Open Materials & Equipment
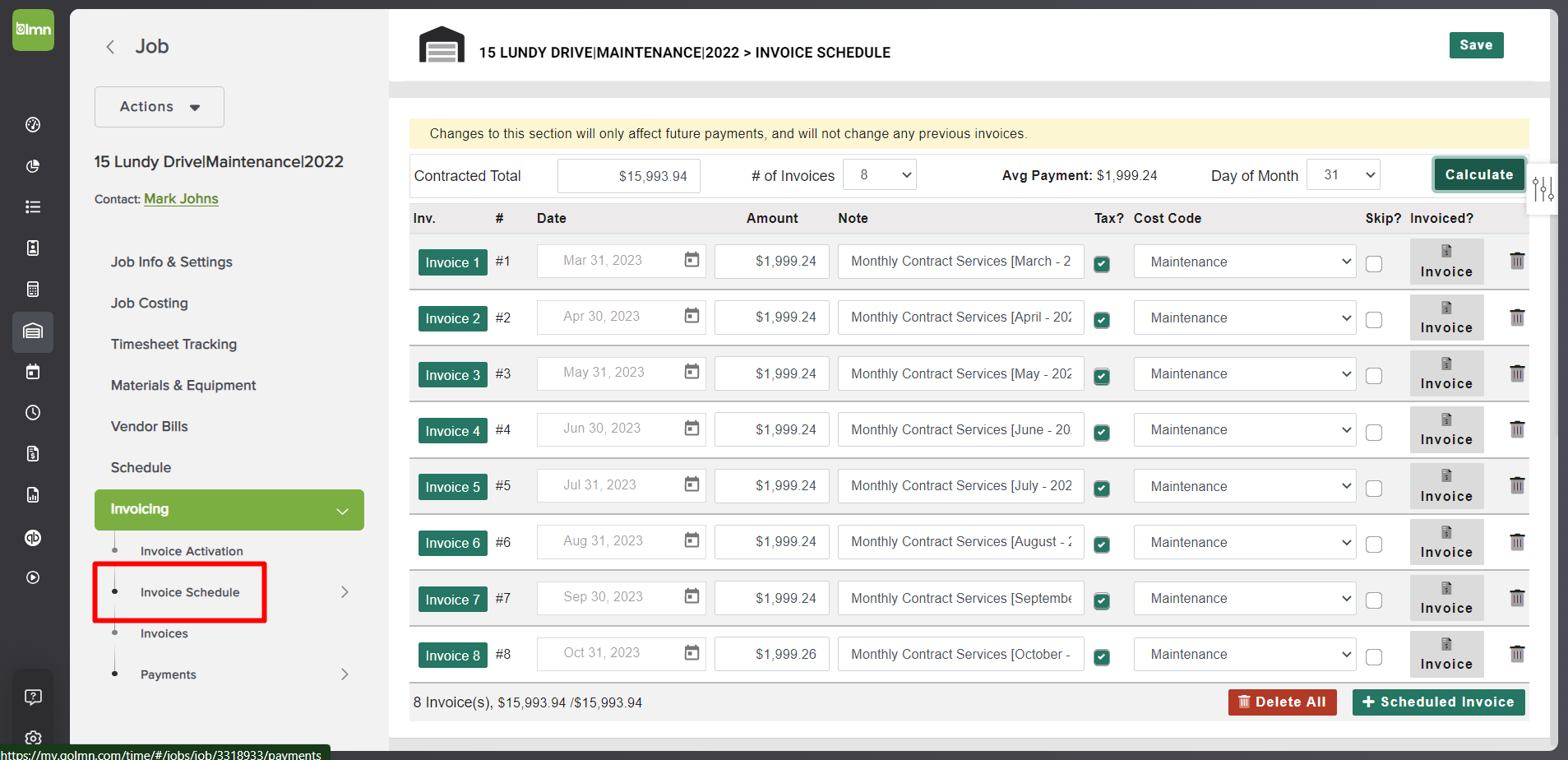 pyautogui.click(x=183, y=385)
